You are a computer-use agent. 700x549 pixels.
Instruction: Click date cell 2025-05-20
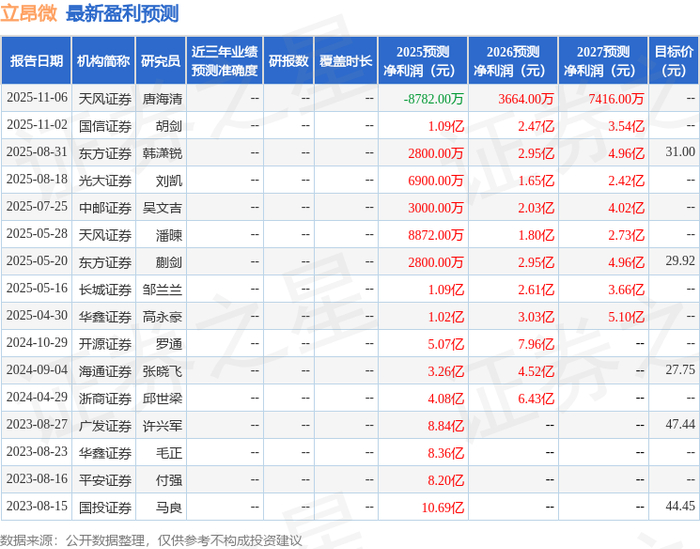[x=37, y=261]
